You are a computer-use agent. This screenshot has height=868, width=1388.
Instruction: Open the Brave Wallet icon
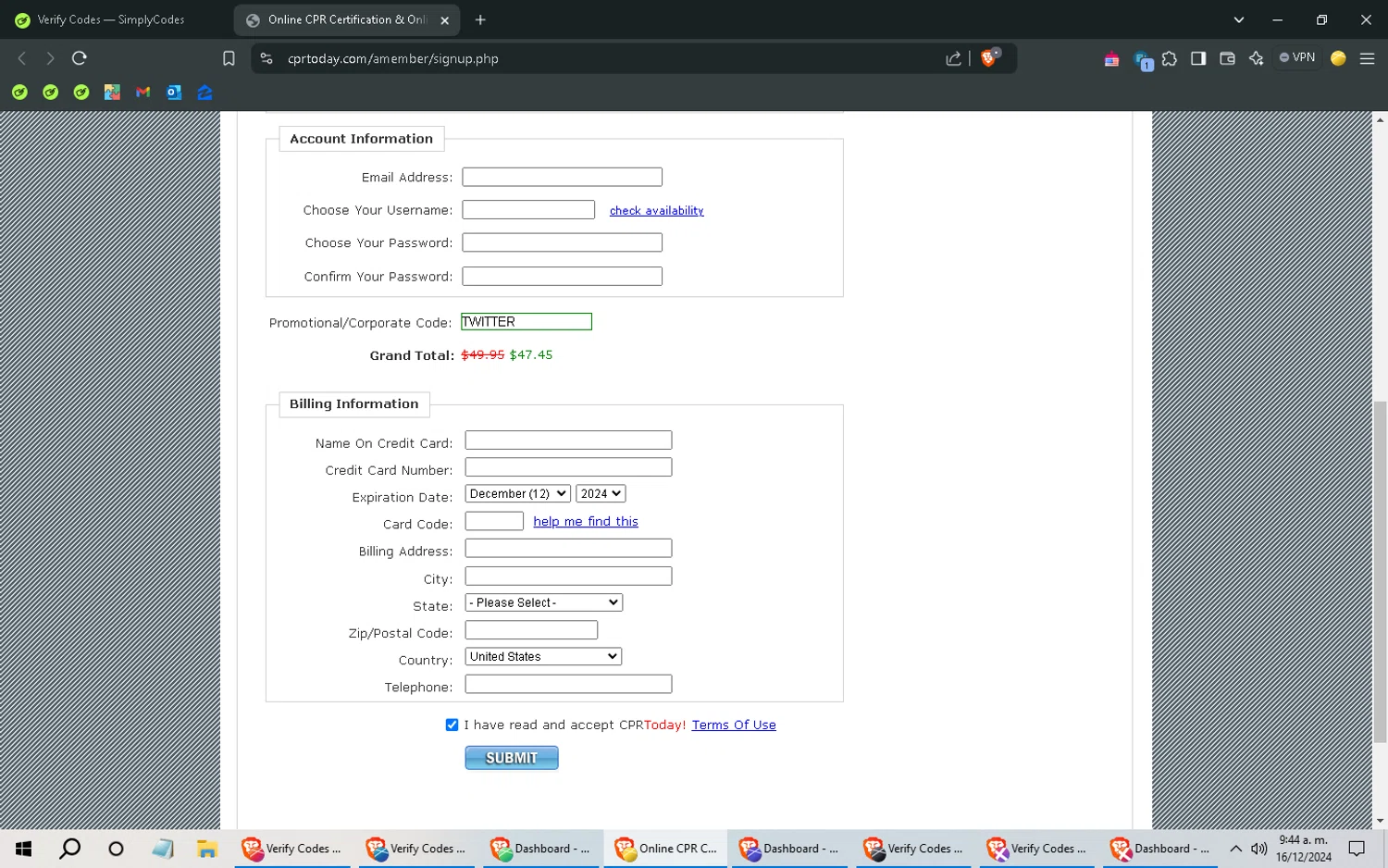click(x=1227, y=58)
